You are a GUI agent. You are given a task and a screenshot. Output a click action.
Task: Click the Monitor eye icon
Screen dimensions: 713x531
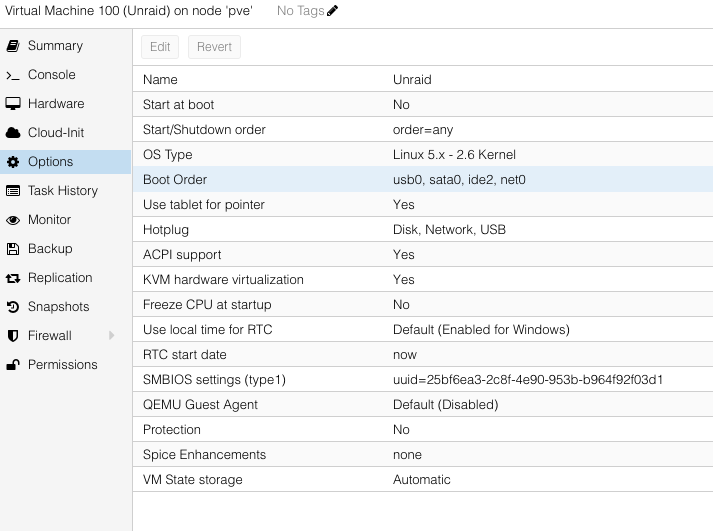tap(13, 220)
